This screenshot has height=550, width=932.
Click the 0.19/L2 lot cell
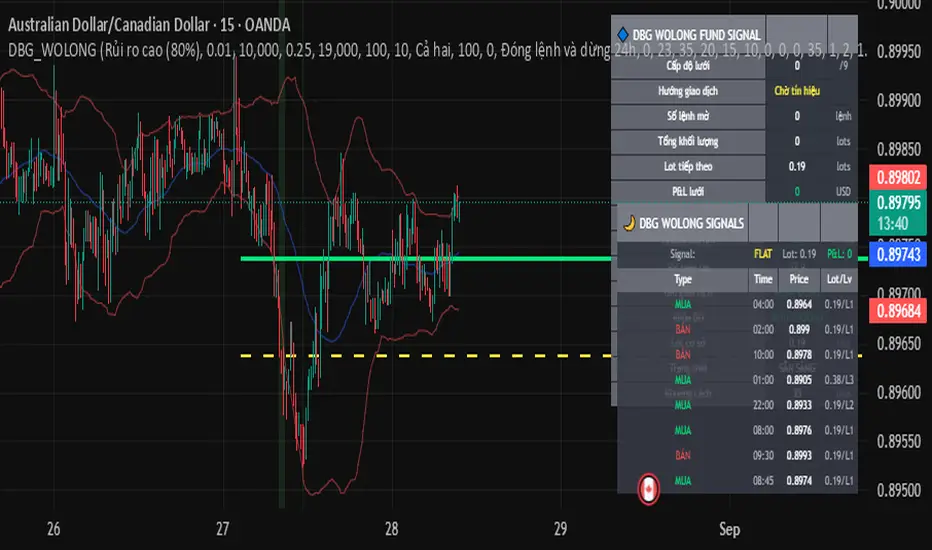click(x=839, y=405)
